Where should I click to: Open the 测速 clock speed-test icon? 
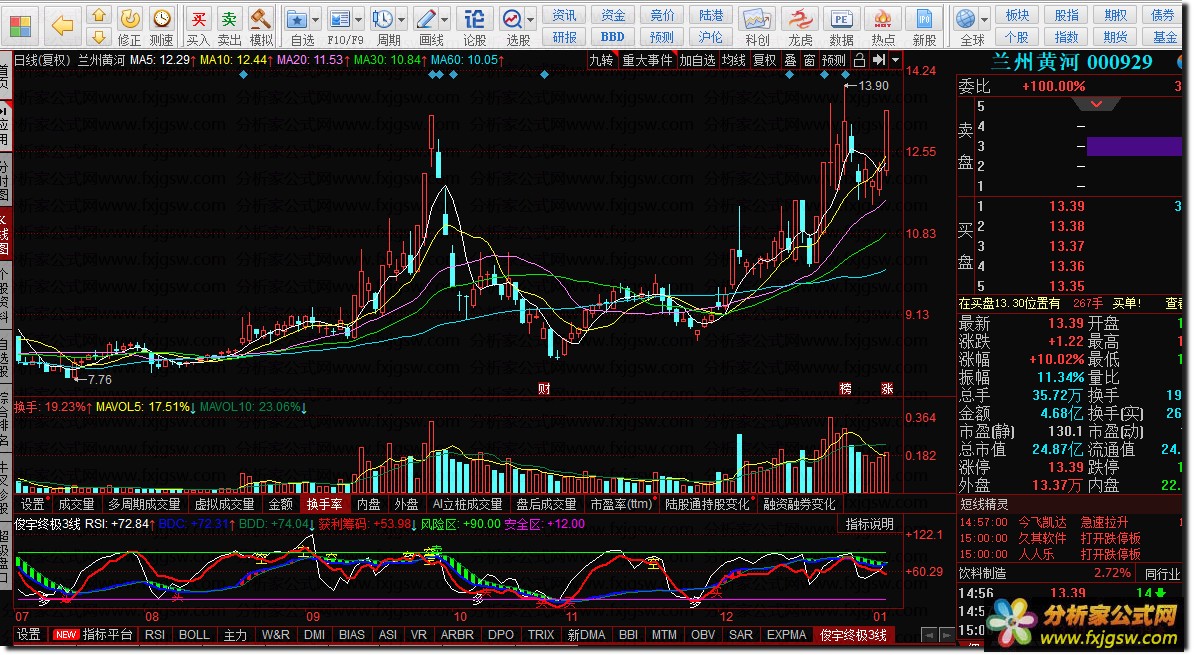[161, 18]
